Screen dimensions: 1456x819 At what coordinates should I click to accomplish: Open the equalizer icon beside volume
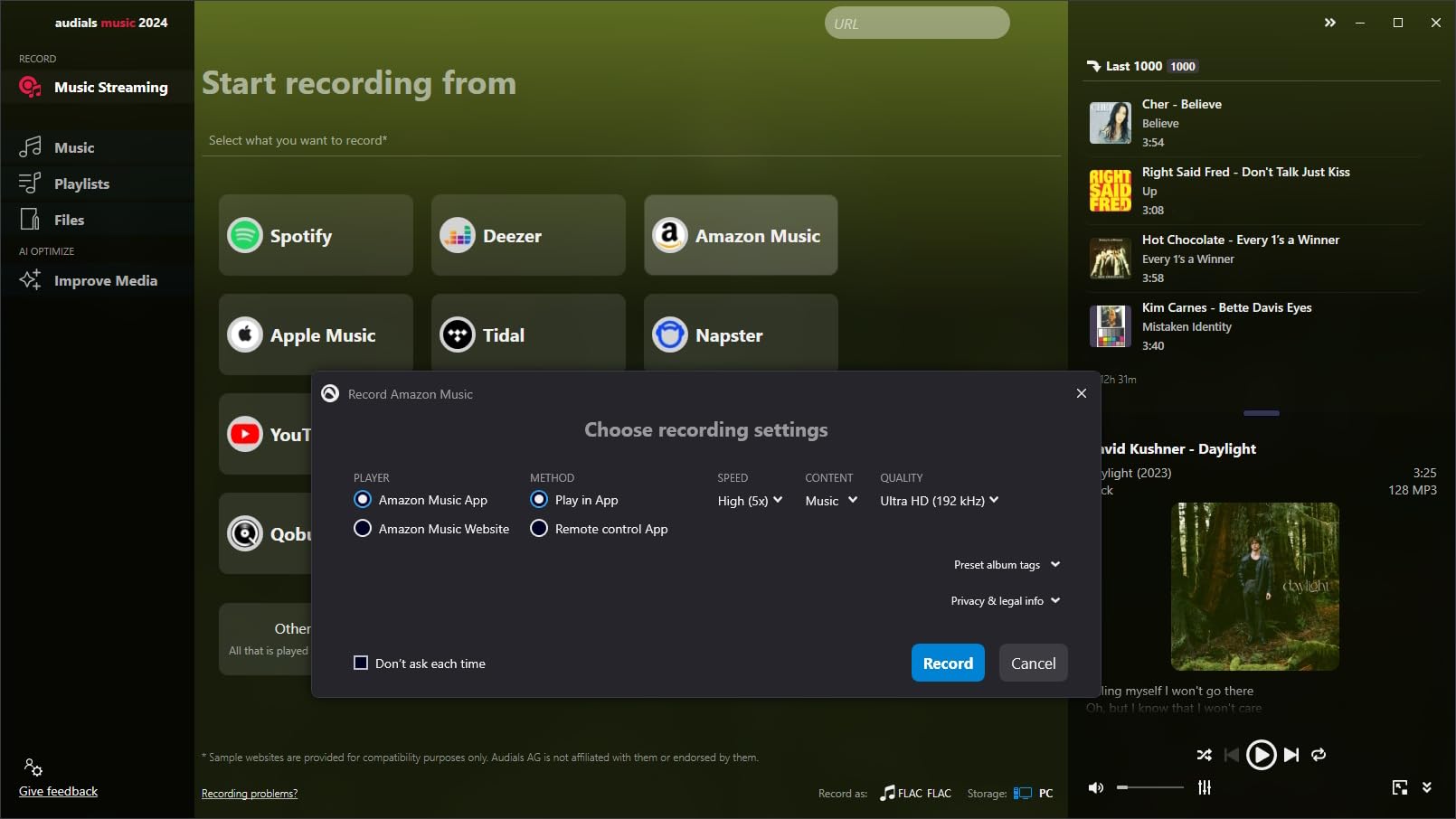[x=1205, y=787]
